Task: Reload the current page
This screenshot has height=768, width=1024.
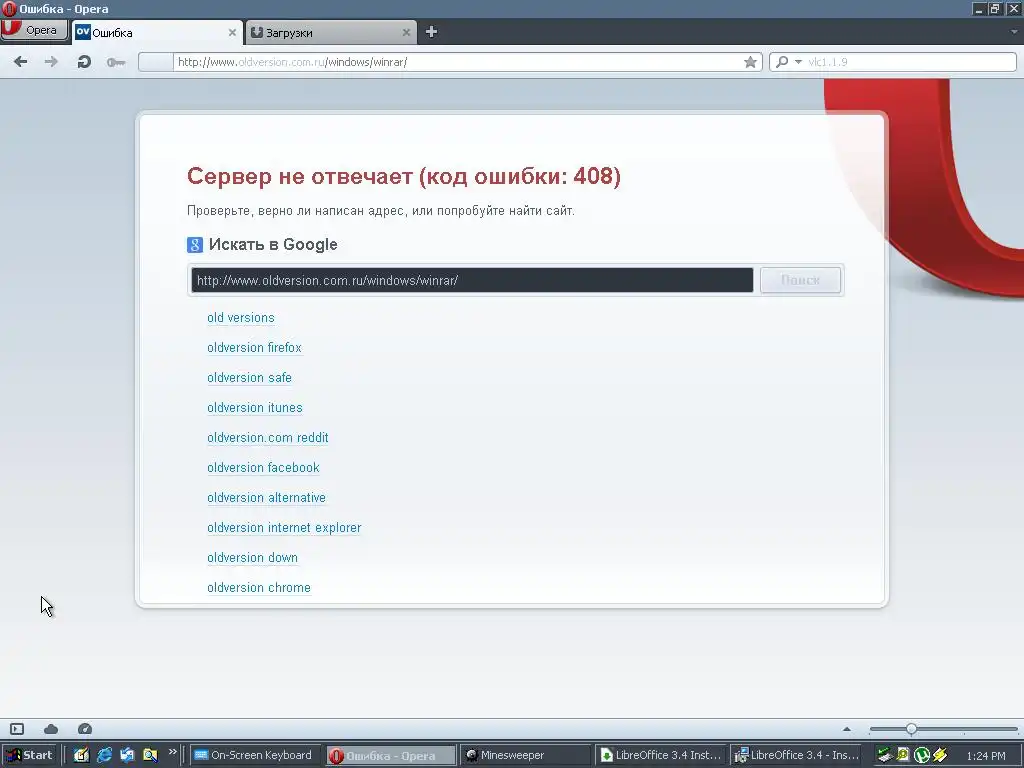Action: (x=84, y=62)
